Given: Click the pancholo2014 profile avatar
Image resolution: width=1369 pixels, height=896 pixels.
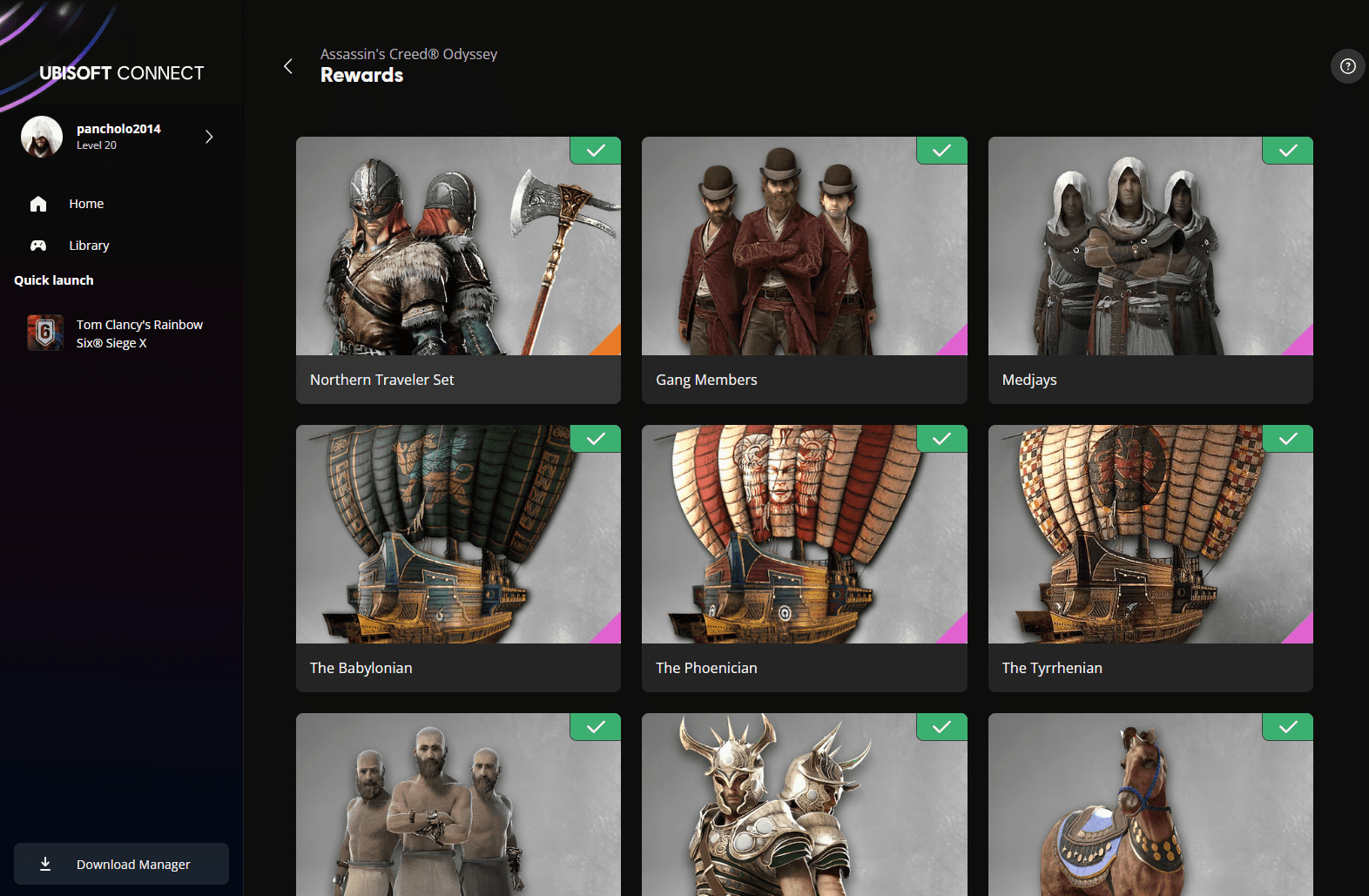Looking at the screenshot, I should click(x=42, y=137).
